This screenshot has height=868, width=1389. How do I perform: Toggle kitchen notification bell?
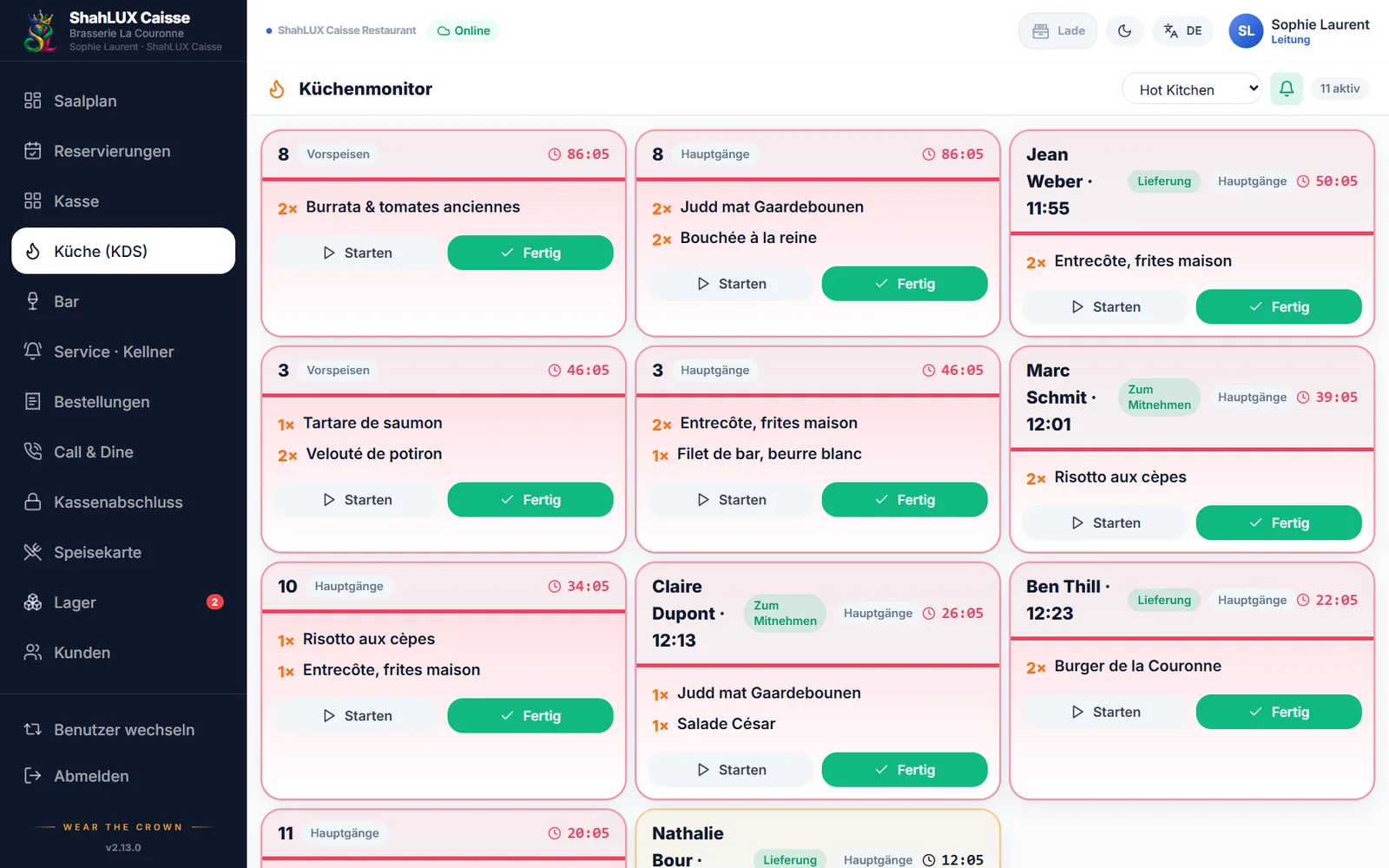1287,89
